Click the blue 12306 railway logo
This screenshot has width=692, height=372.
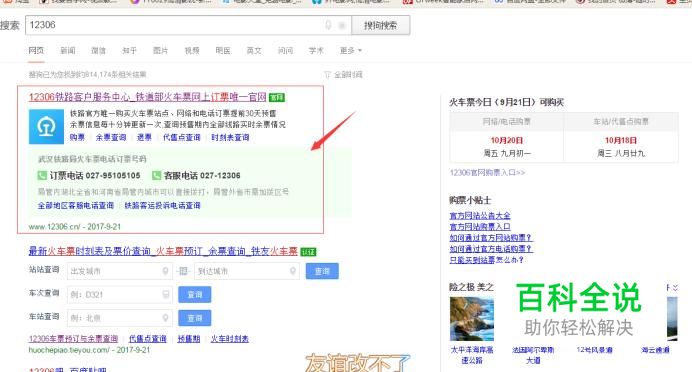point(46,127)
